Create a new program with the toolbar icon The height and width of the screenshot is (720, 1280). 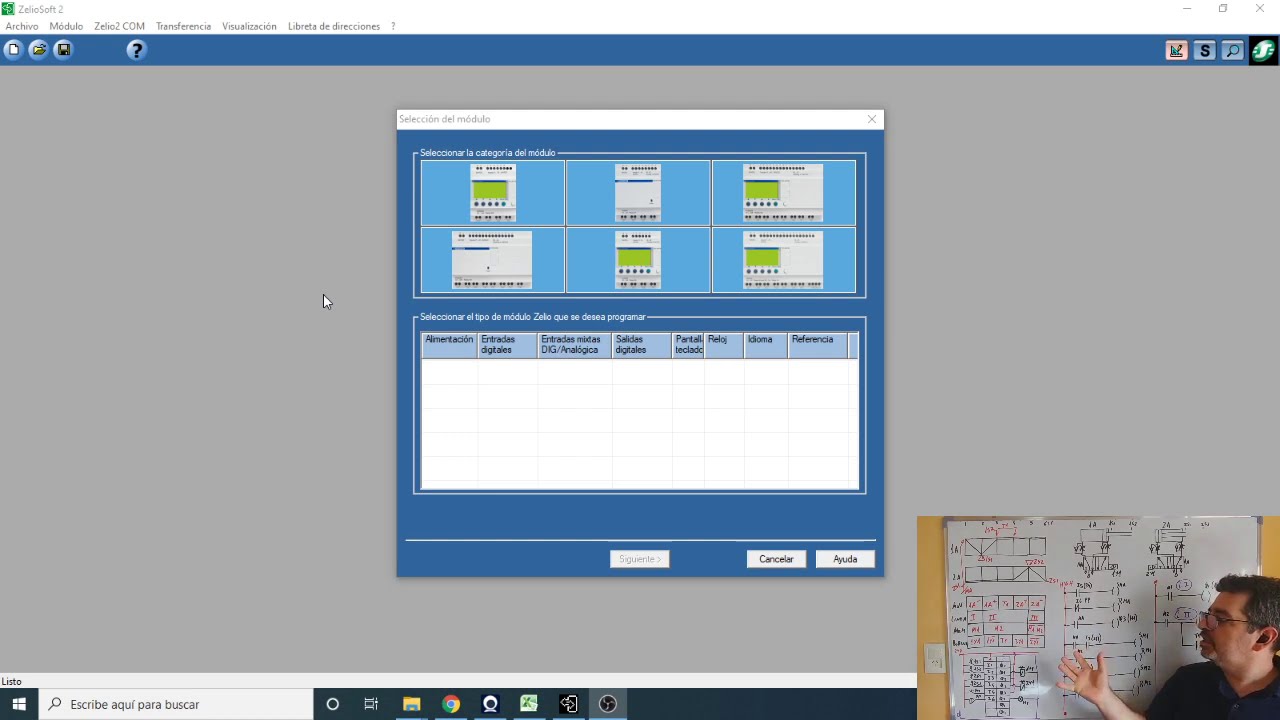point(13,49)
